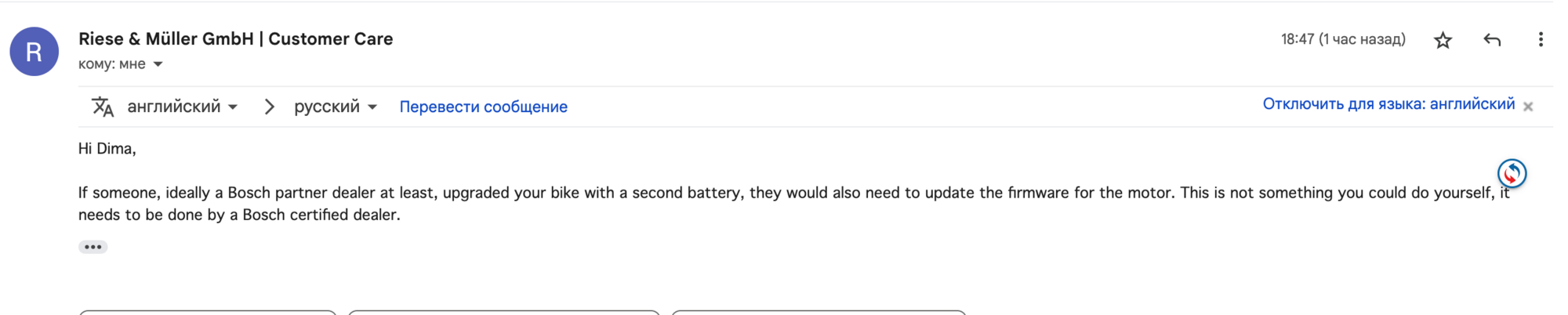Choose the rightmost suggested reply button
The width and height of the screenshot is (1568, 315).
tap(818, 312)
